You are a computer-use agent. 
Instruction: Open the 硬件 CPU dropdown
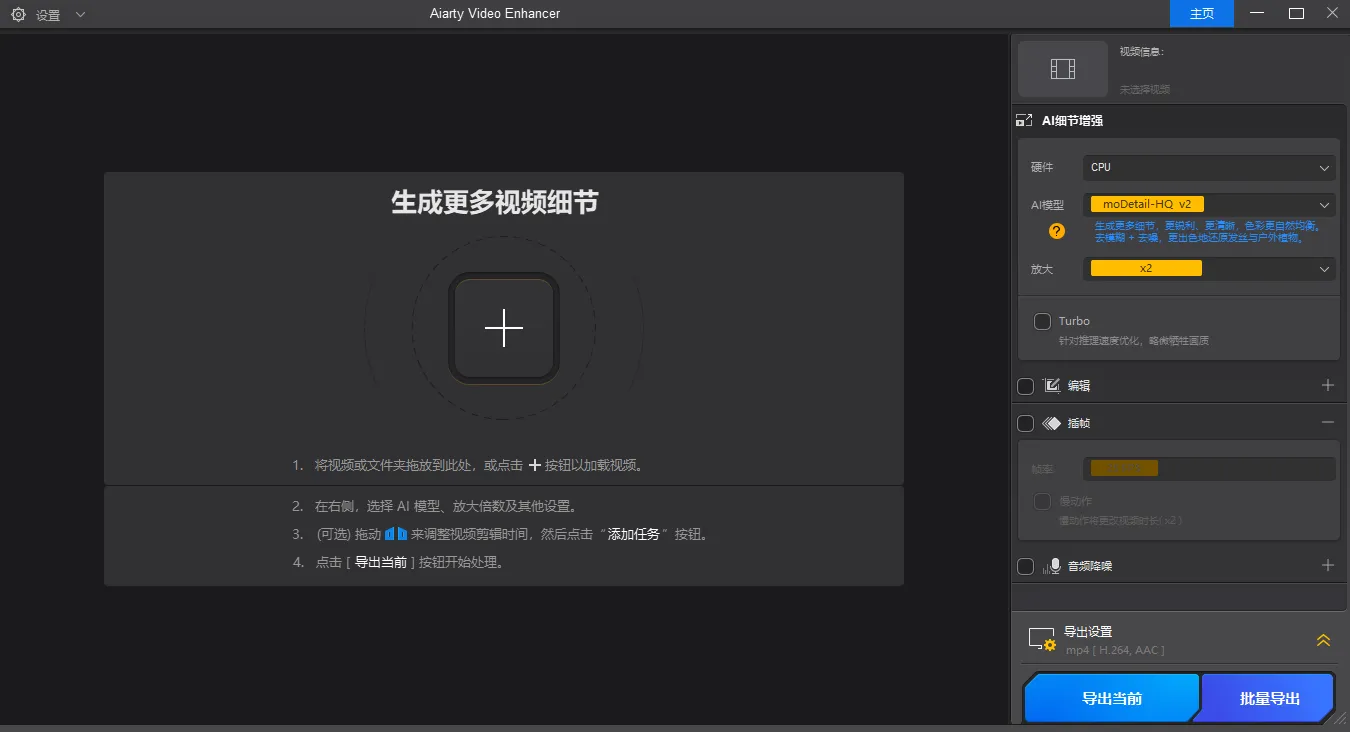[x=1209, y=168]
